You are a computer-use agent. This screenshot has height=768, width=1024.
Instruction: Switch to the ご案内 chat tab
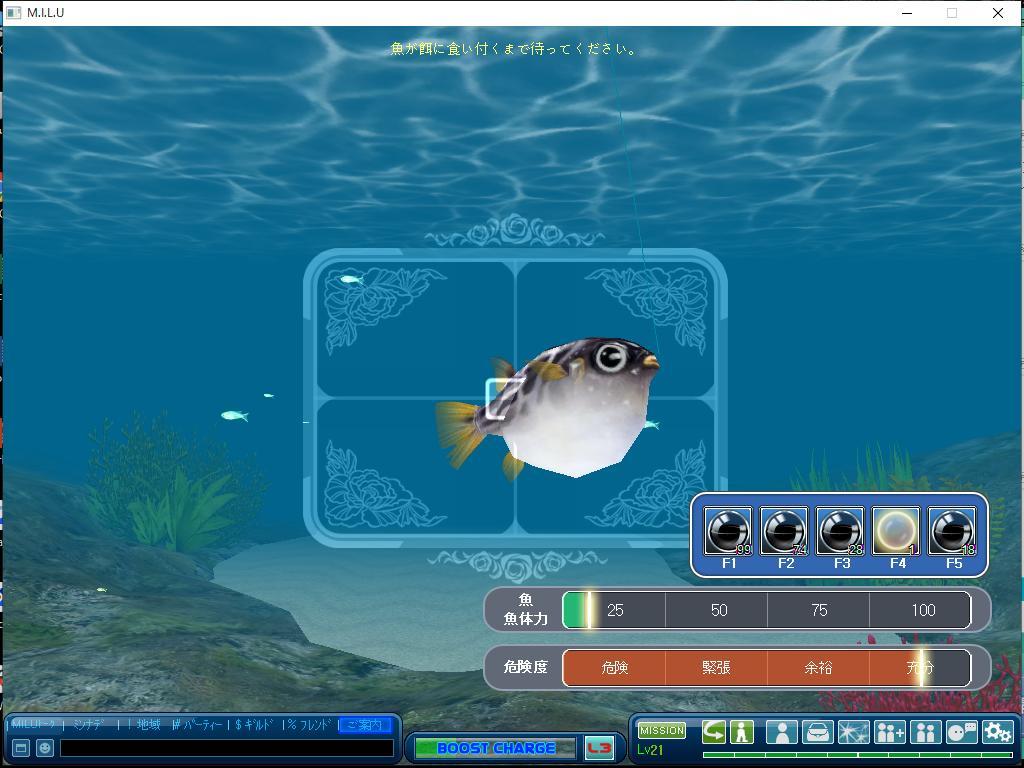364,725
